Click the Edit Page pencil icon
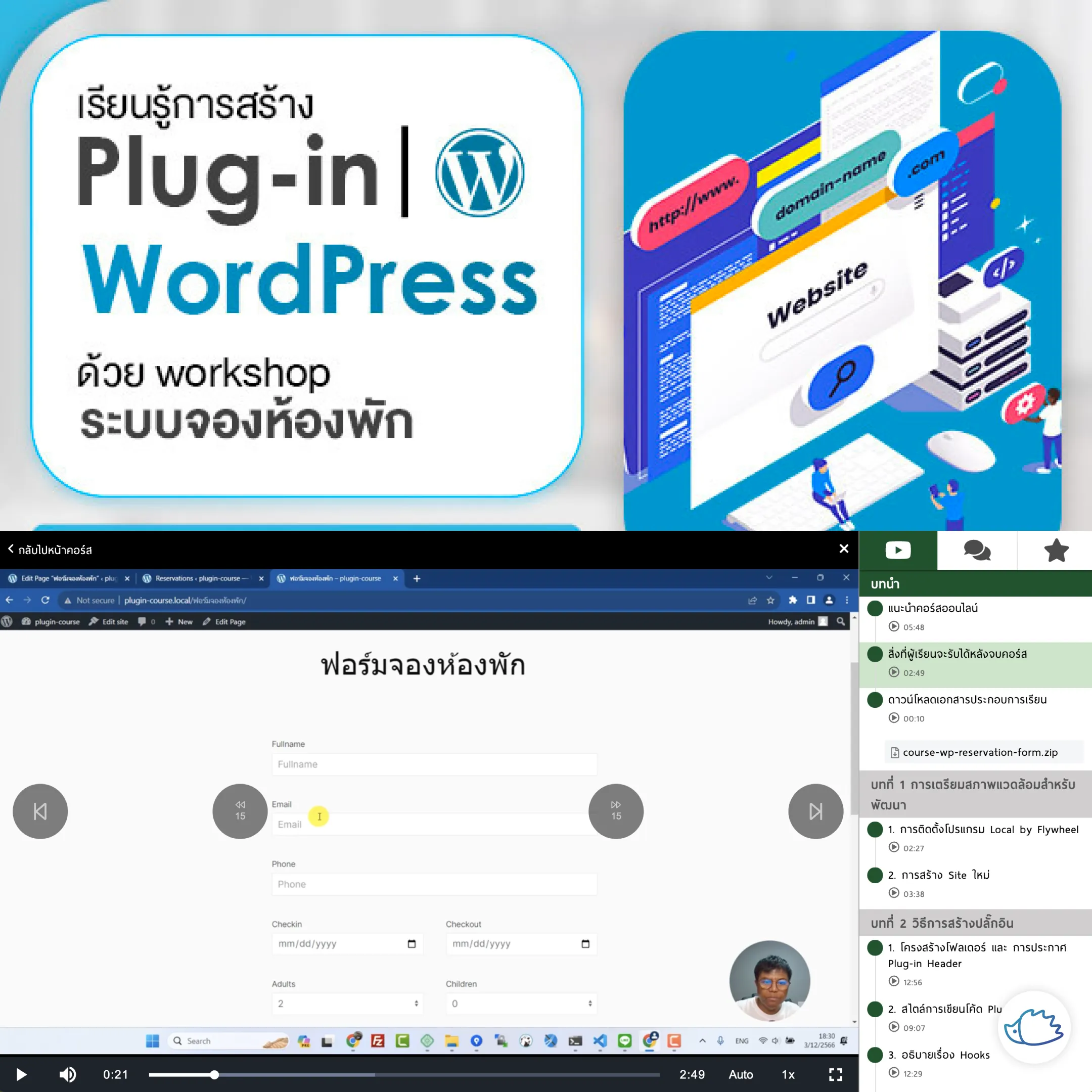The width and height of the screenshot is (1092, 1092). (x=206, y=621)
